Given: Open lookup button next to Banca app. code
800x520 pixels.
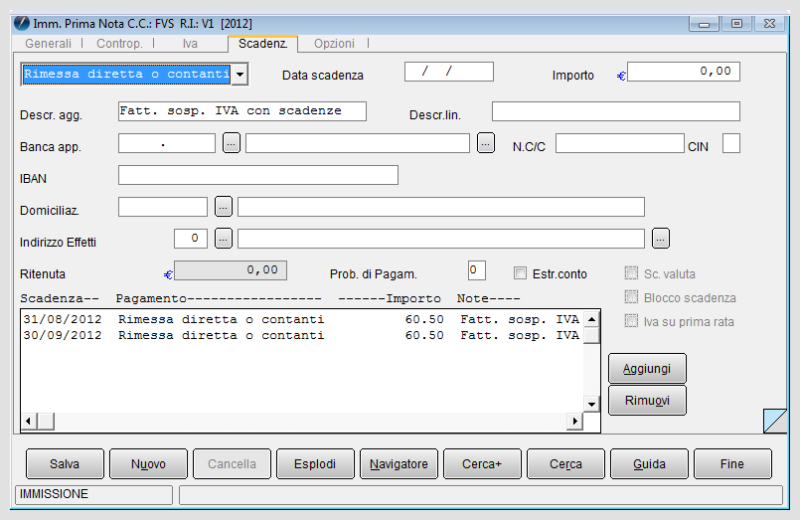Looking at the screenshot, I should coord(231,143).
